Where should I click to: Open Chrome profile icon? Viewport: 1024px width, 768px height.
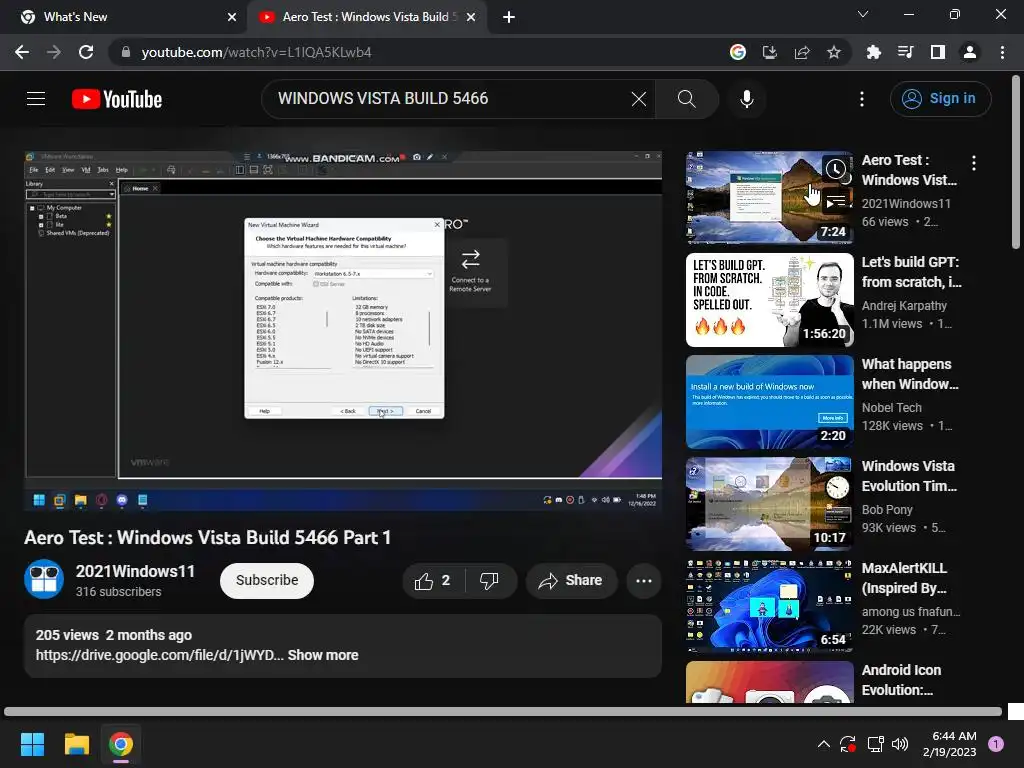(970, 52)
